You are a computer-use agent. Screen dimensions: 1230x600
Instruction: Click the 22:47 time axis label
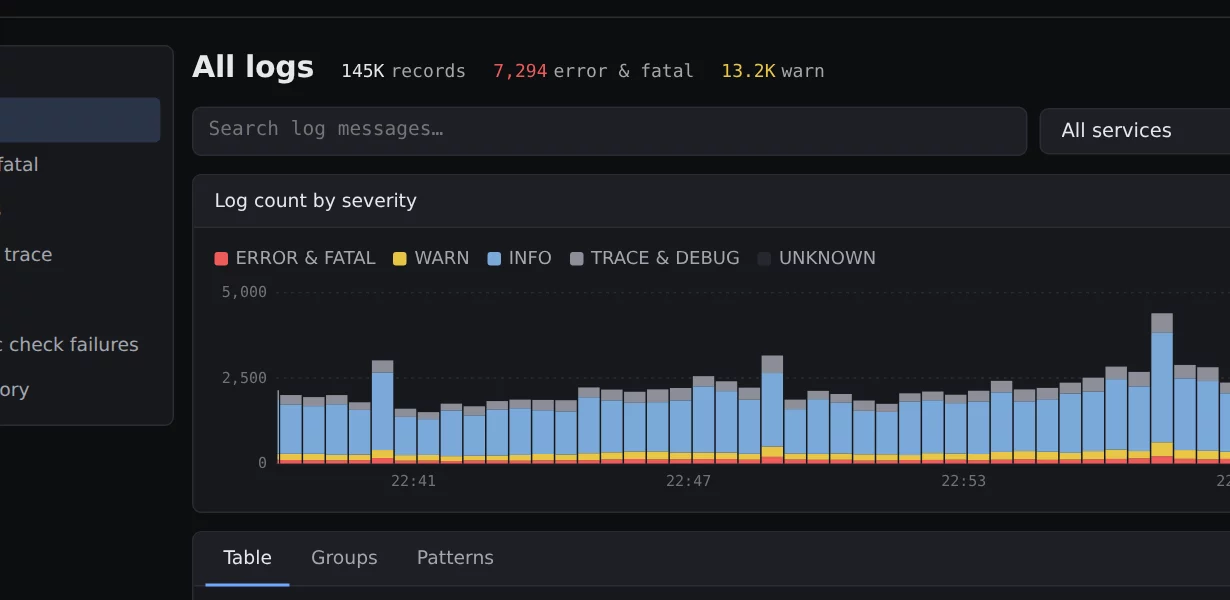pyautogui.click(x=688, y=481)
